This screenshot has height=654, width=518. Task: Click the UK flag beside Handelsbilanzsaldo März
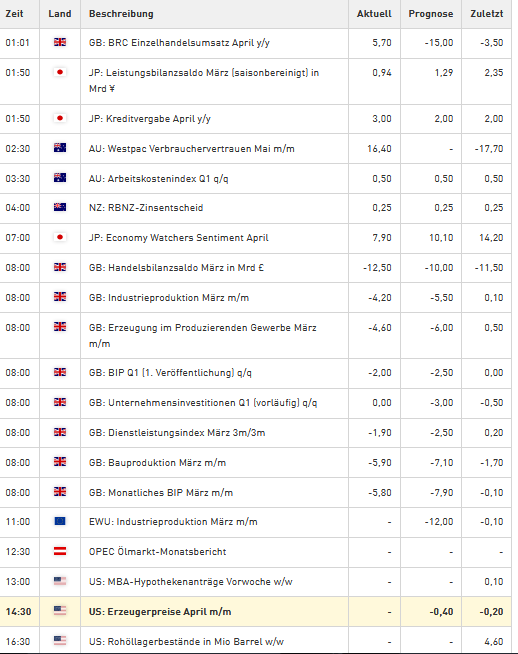60,267
